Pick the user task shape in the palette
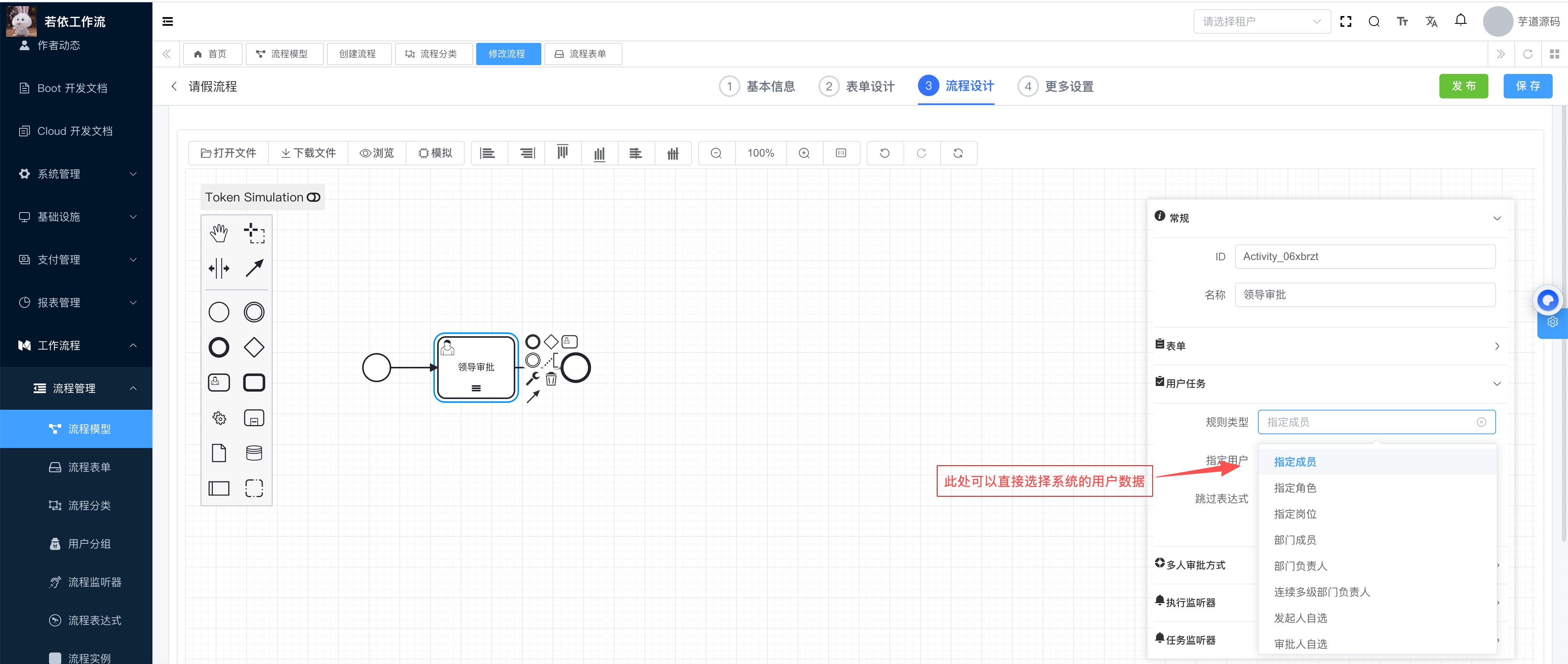1568x664 pixels. pyautogui.click(x=219, y=382)
